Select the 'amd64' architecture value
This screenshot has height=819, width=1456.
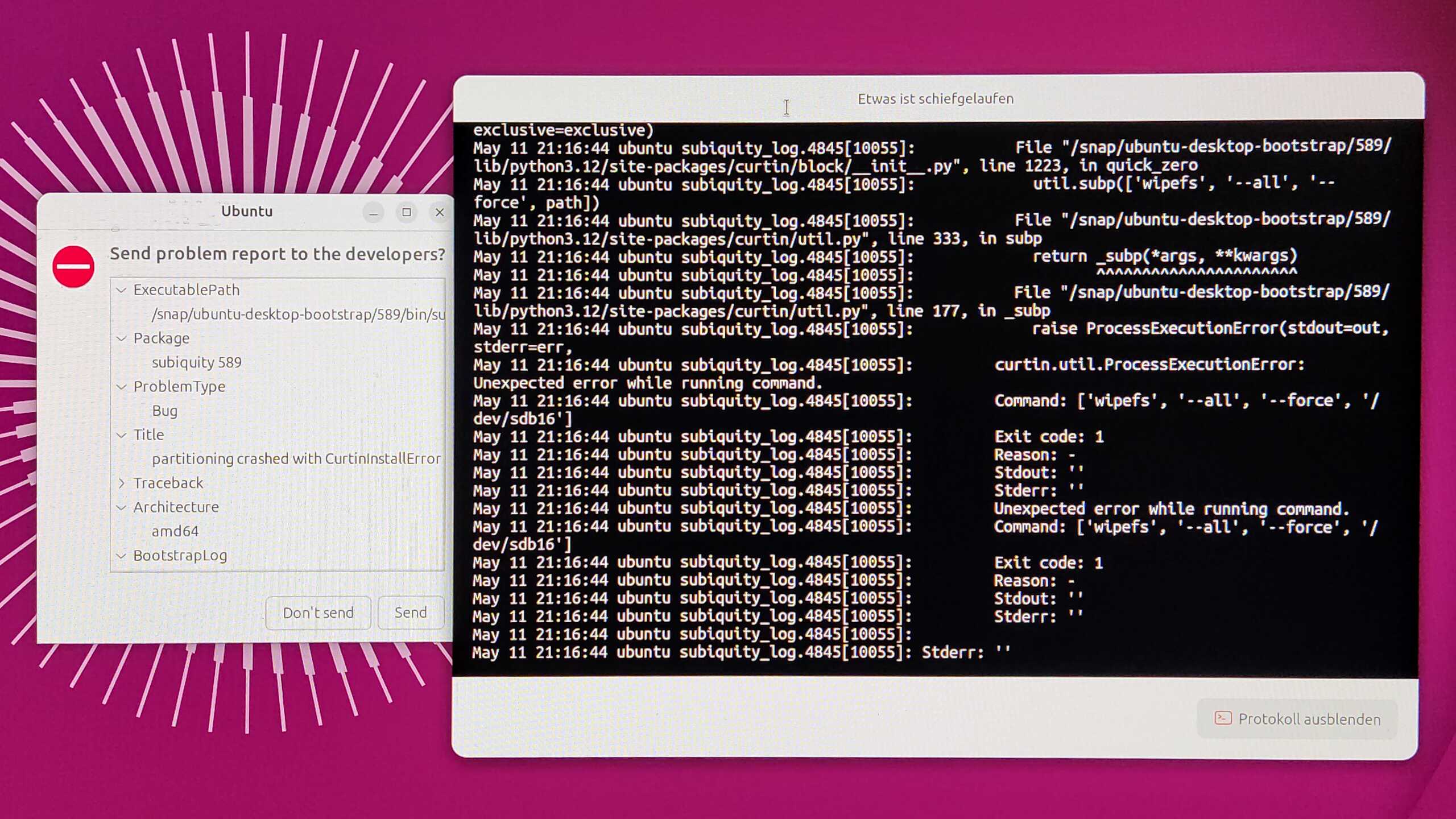pos(175,531)
